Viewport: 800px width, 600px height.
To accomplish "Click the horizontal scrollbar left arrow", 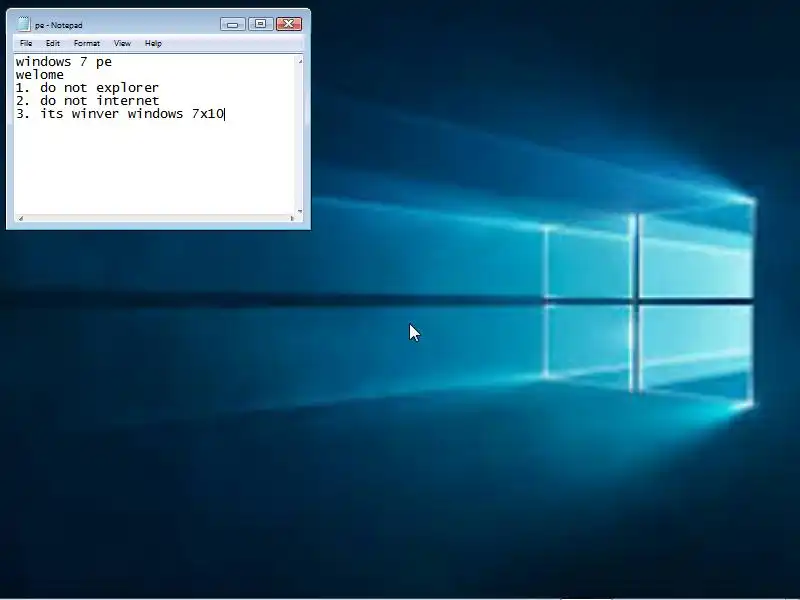I will coord(20,218).
